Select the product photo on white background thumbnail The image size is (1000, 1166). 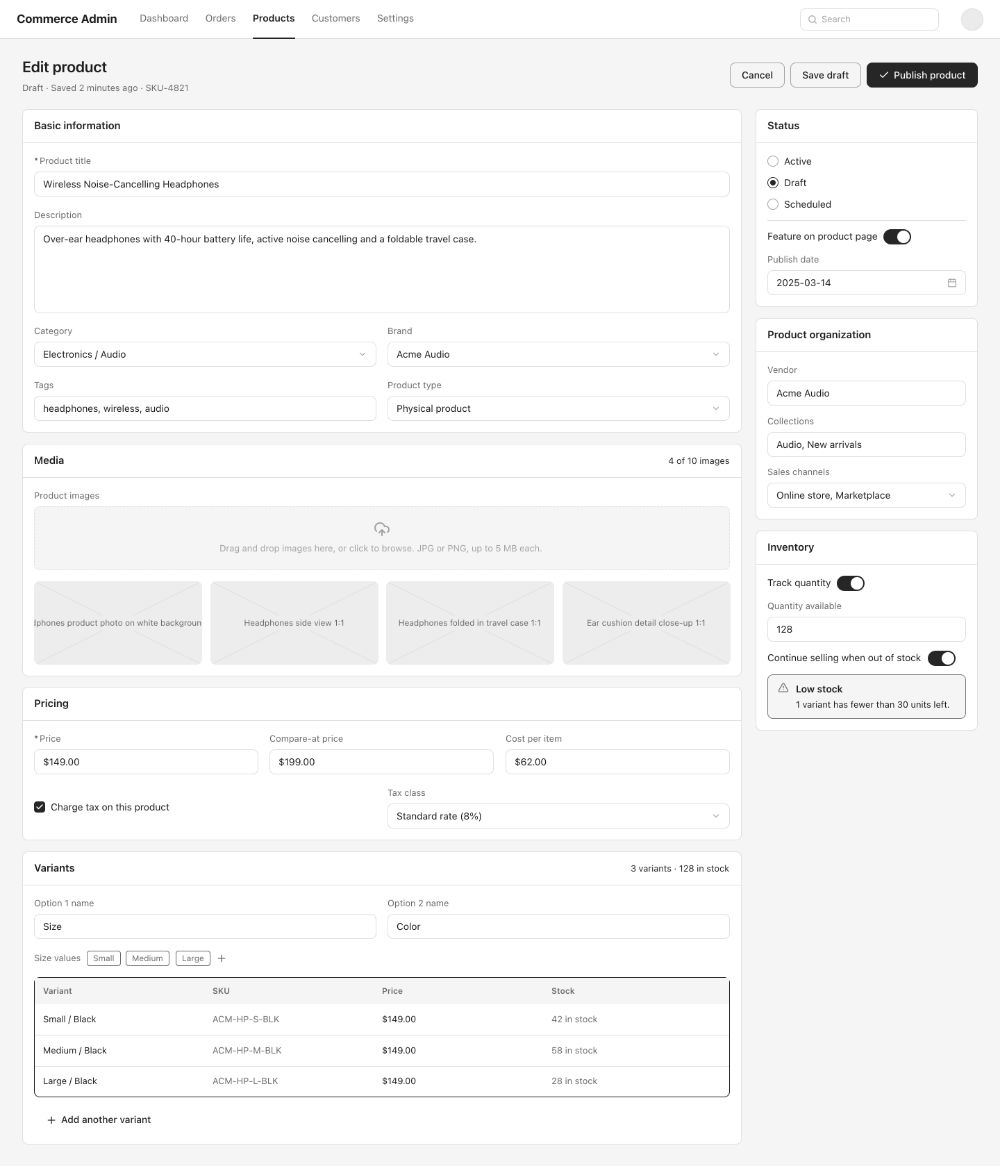pyautogui.click(x=117, y=623)
